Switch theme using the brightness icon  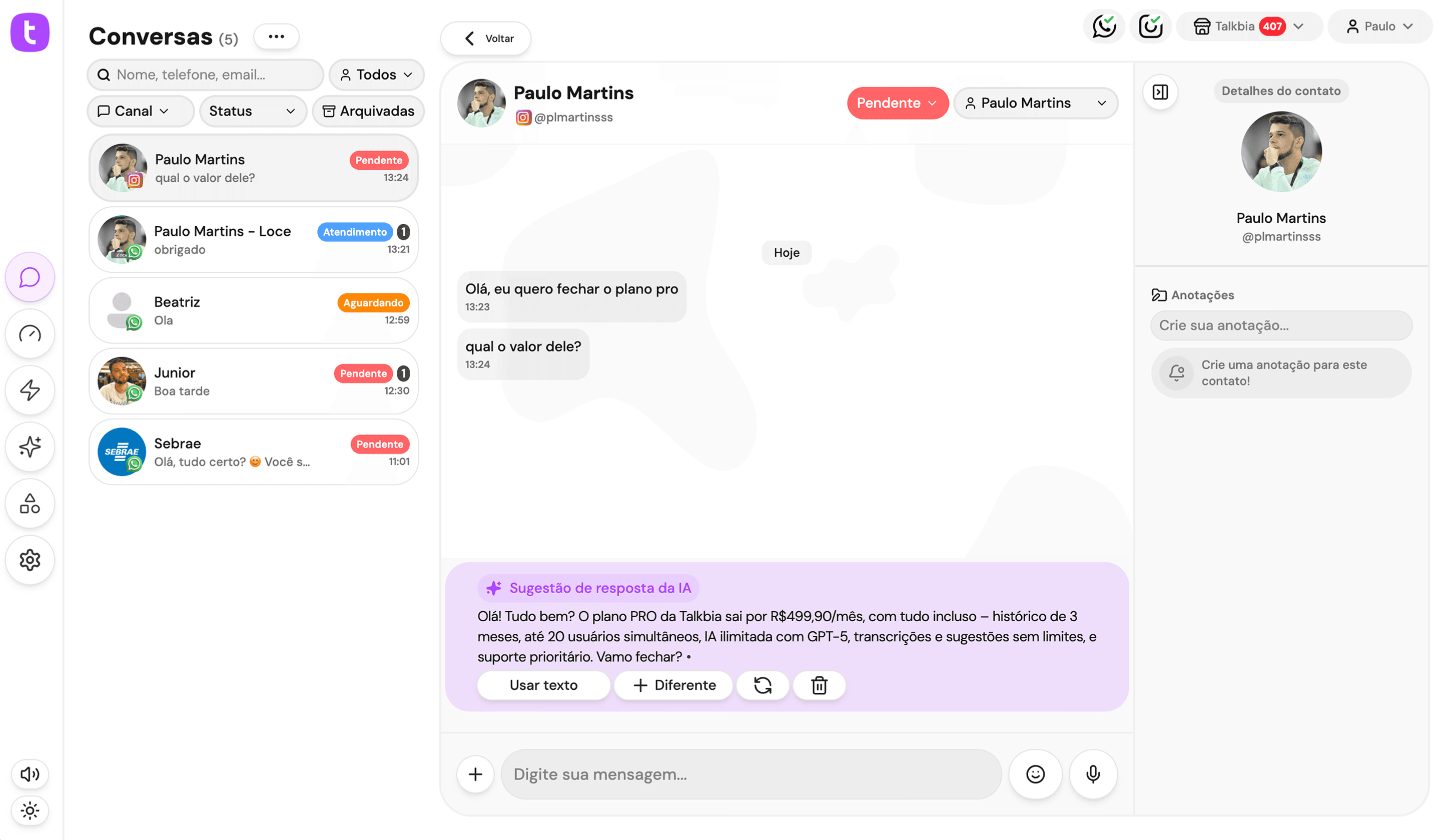[x=30, y=810]
